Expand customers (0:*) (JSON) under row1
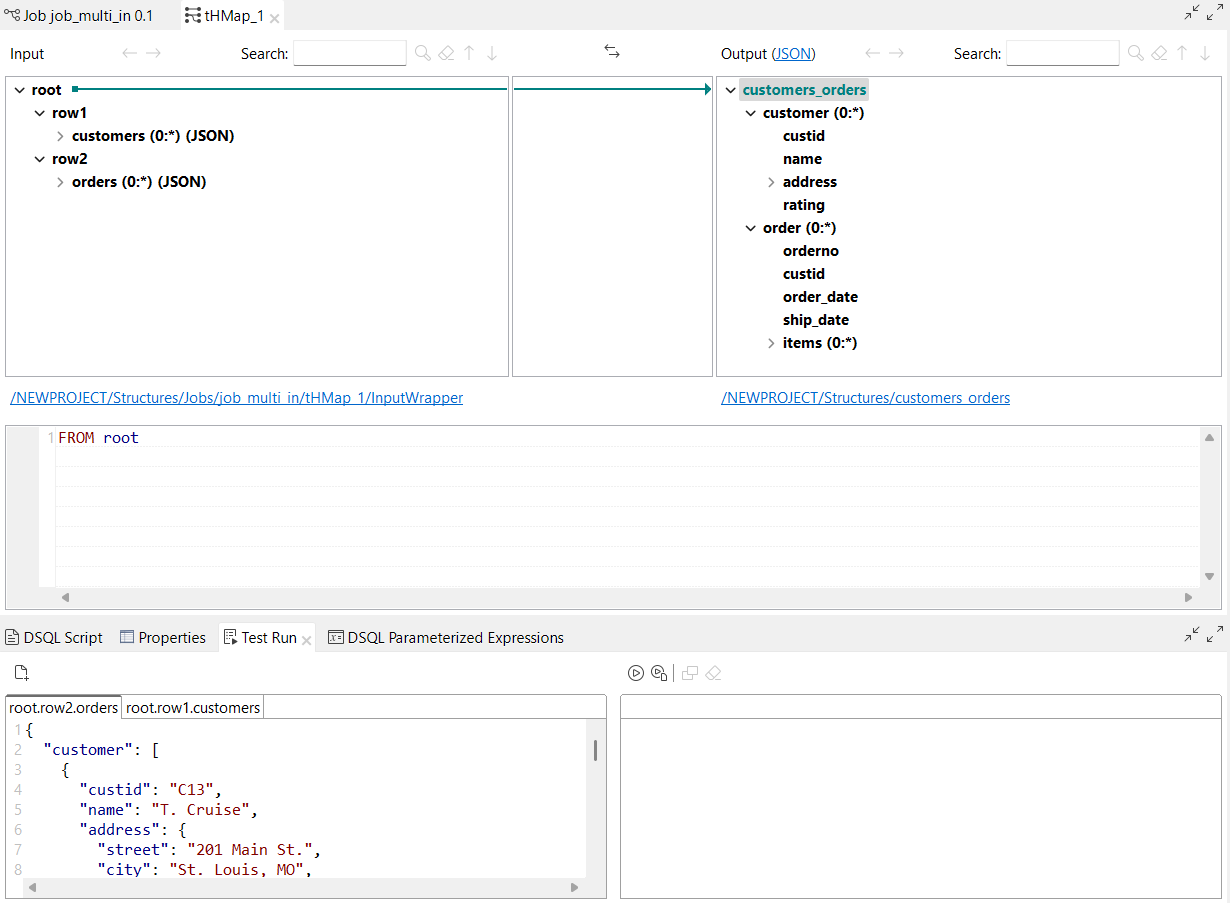This screenshot has height=903, width=1230. 59,135
